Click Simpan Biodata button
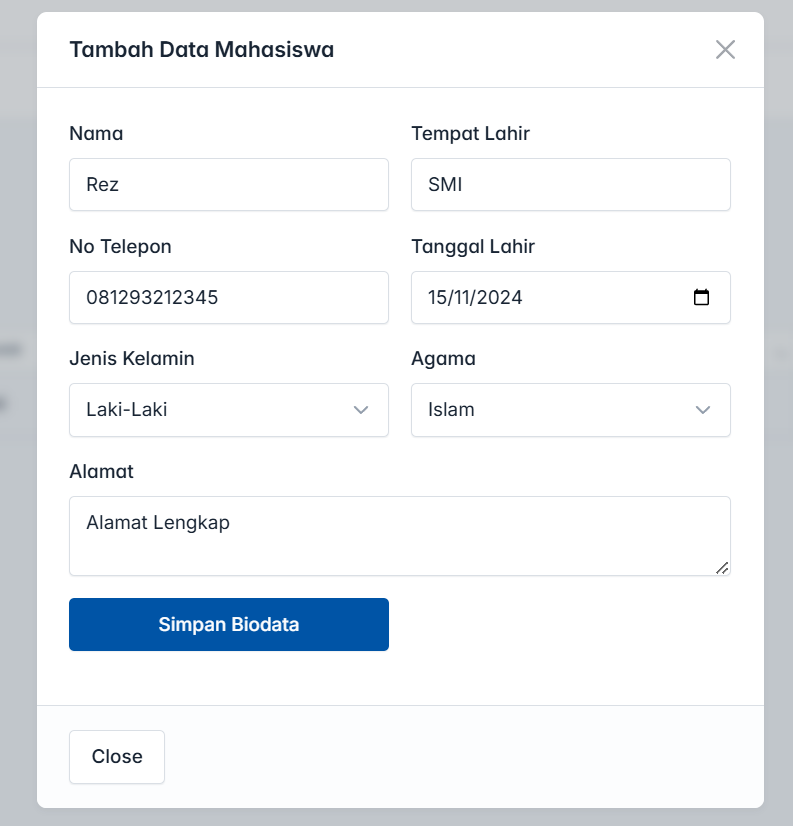The width and height of the screenshot is (793, 826). (229, 624)
